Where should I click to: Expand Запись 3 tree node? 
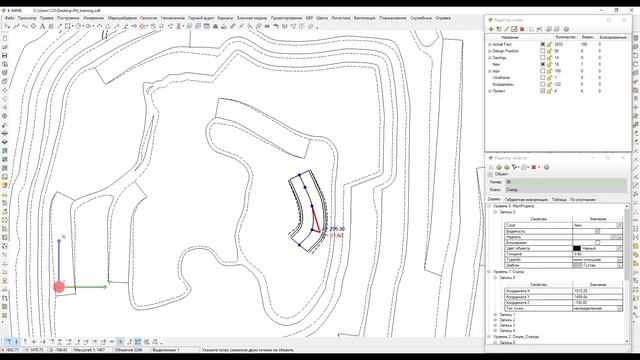[x=495, y=325]
